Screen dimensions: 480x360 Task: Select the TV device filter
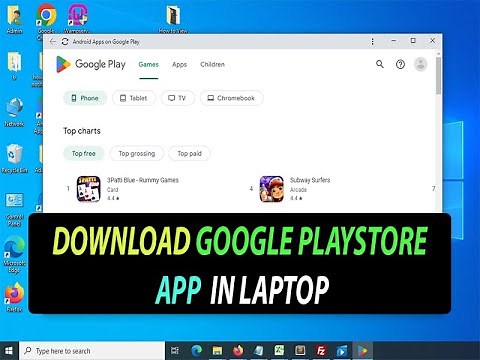pos(177,98)
